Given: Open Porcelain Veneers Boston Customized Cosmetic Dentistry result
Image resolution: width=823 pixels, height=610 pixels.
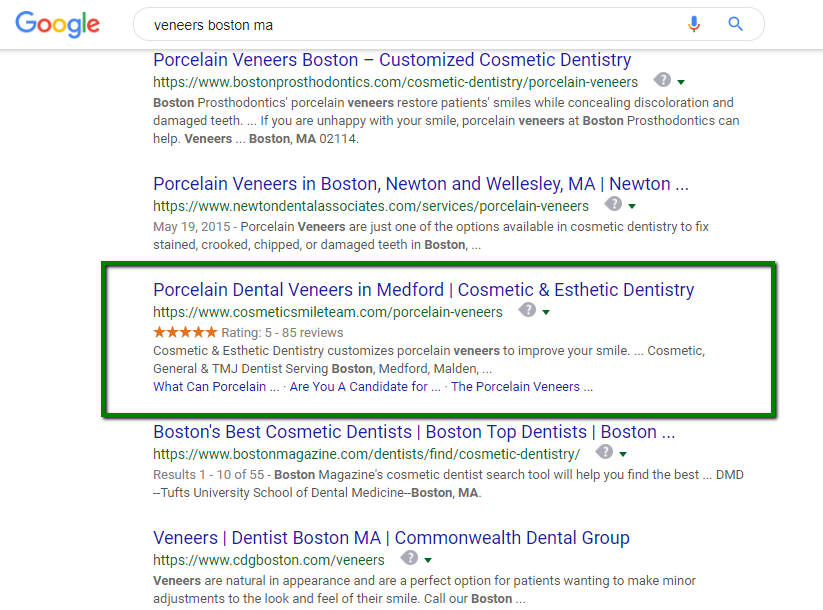Looking at the screenshot, I should [x=392, y=60].
